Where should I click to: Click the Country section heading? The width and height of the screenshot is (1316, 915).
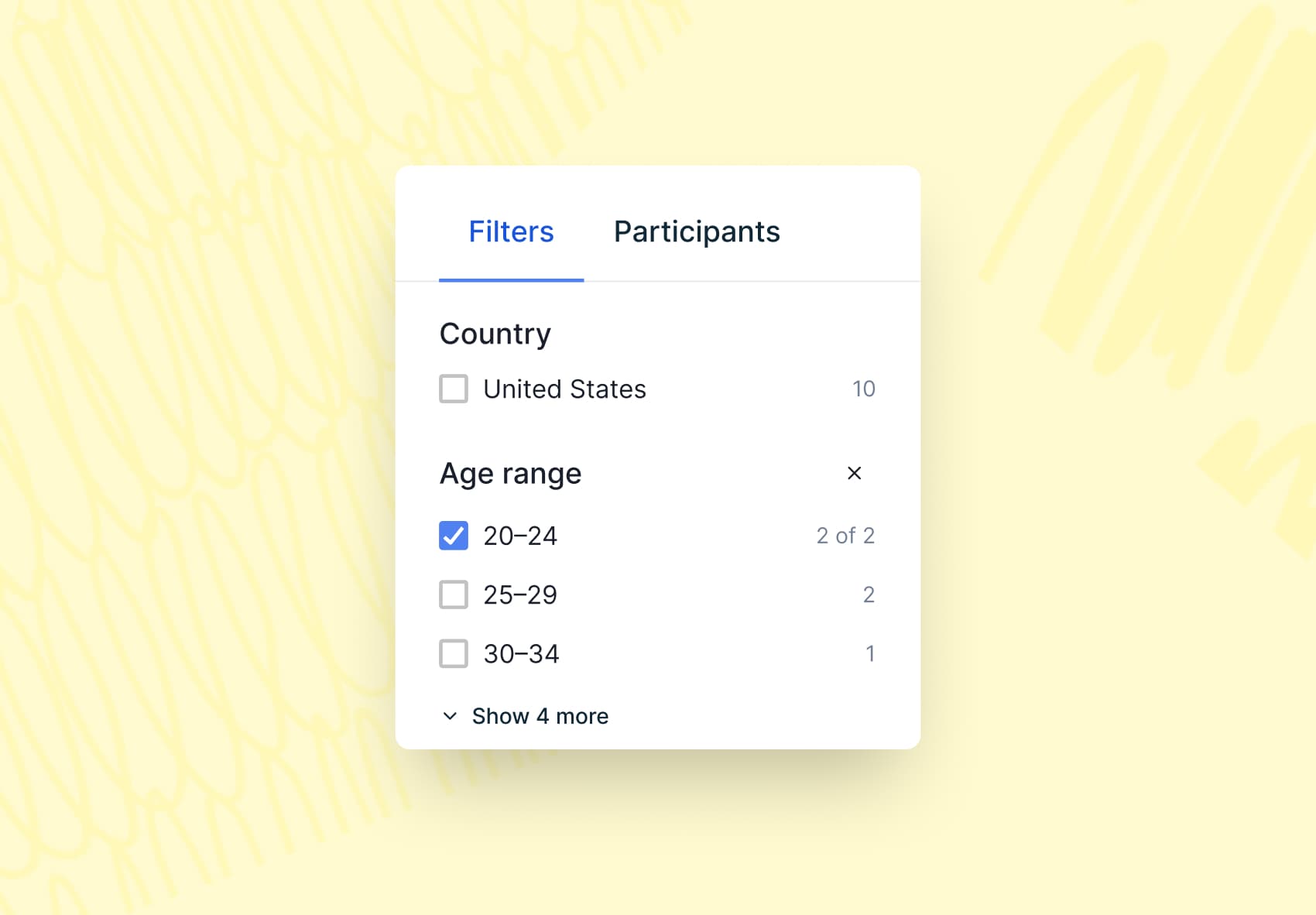point(495,334)
